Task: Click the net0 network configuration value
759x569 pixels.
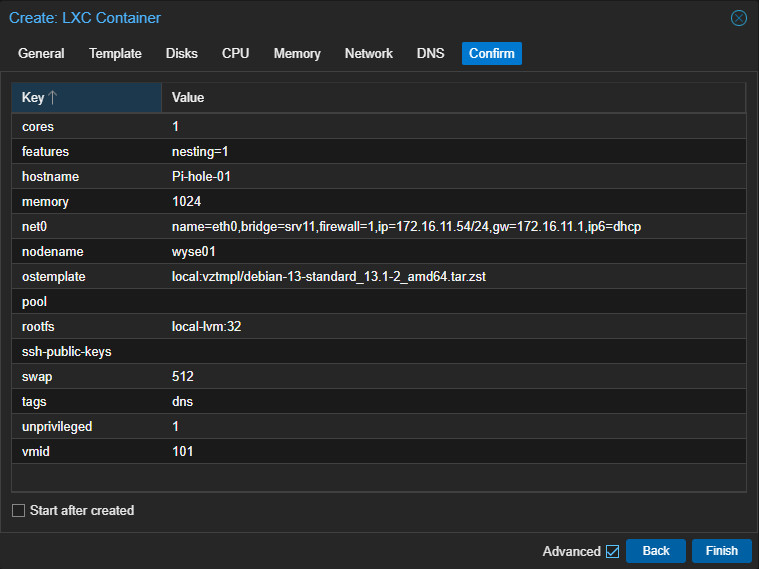Action: [407, 227]
